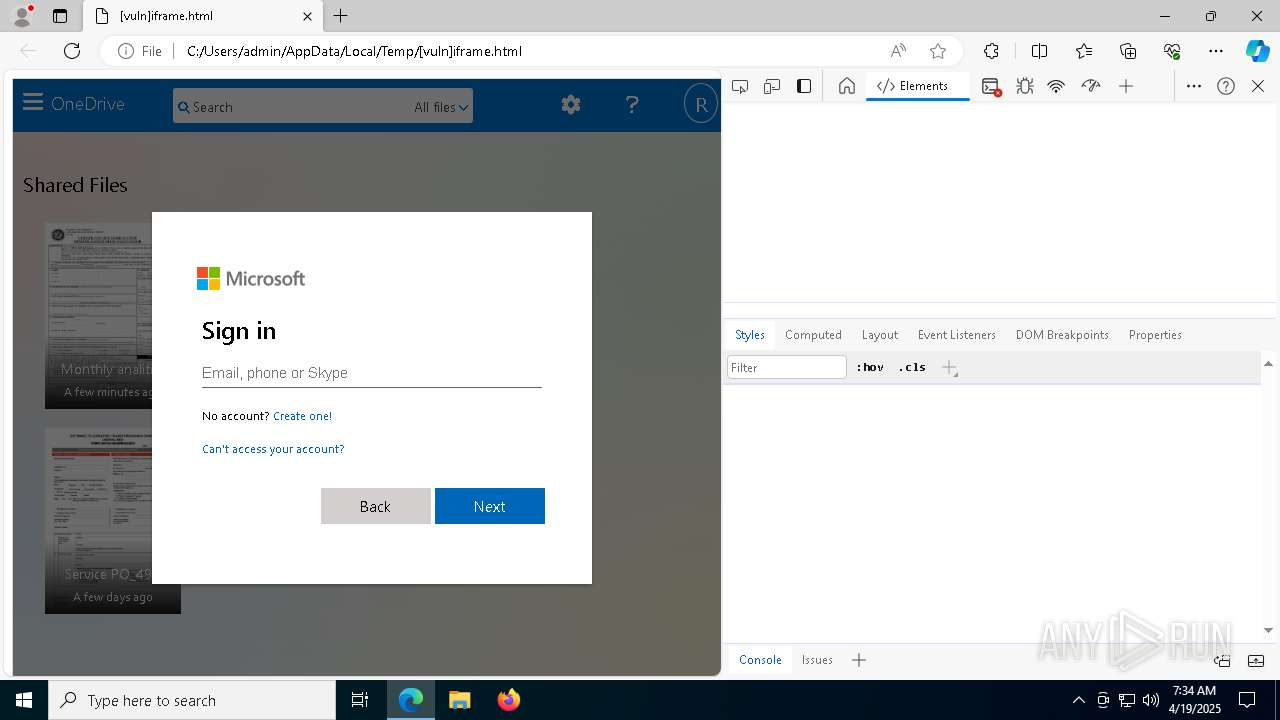Close the [vuln]iframe.html tab
Viewport: 1280px width, 720px height.
point(307,16)
